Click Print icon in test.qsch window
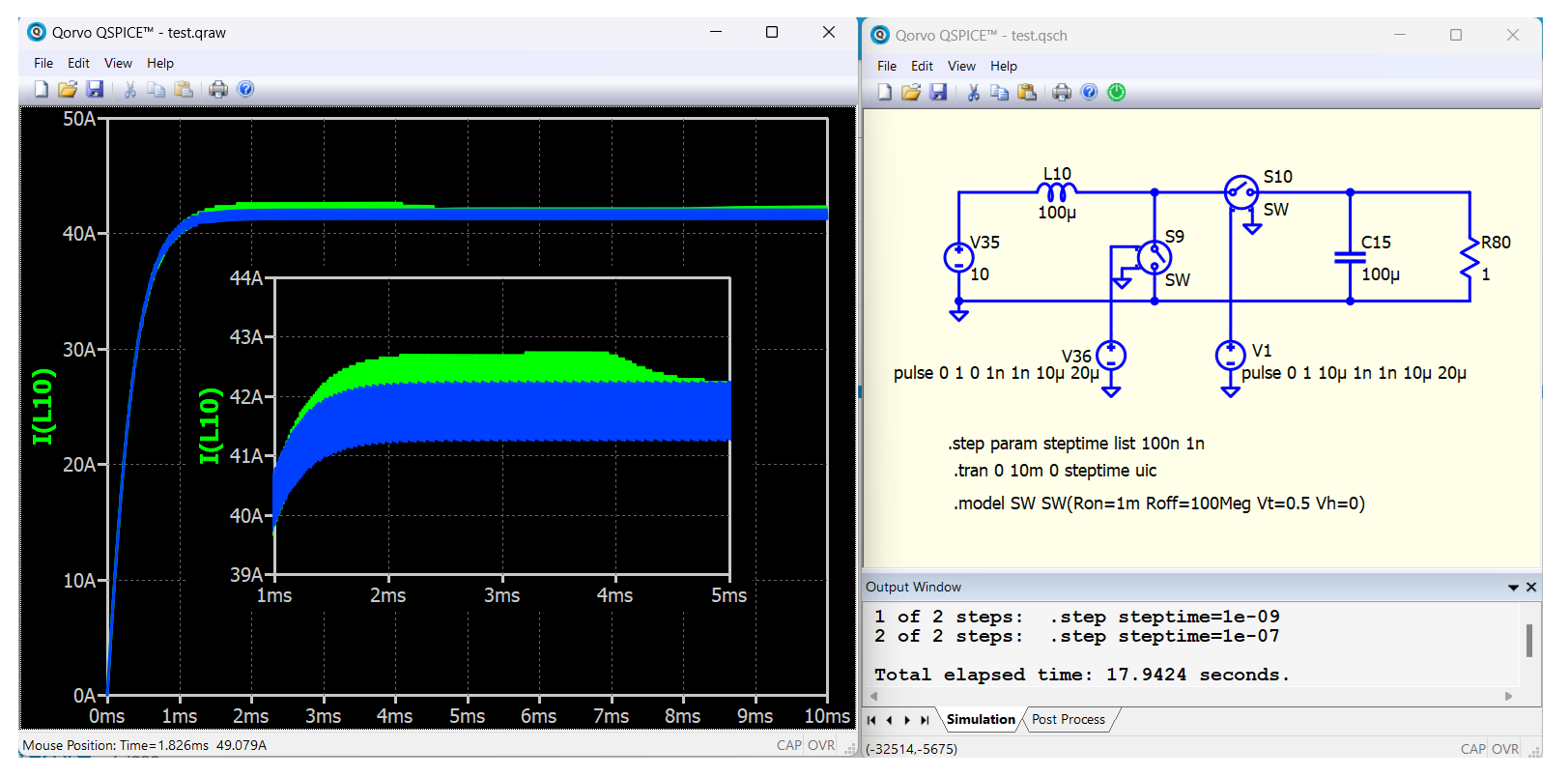This screenshot has height=777, width=1568. [x=1062, y=92]
